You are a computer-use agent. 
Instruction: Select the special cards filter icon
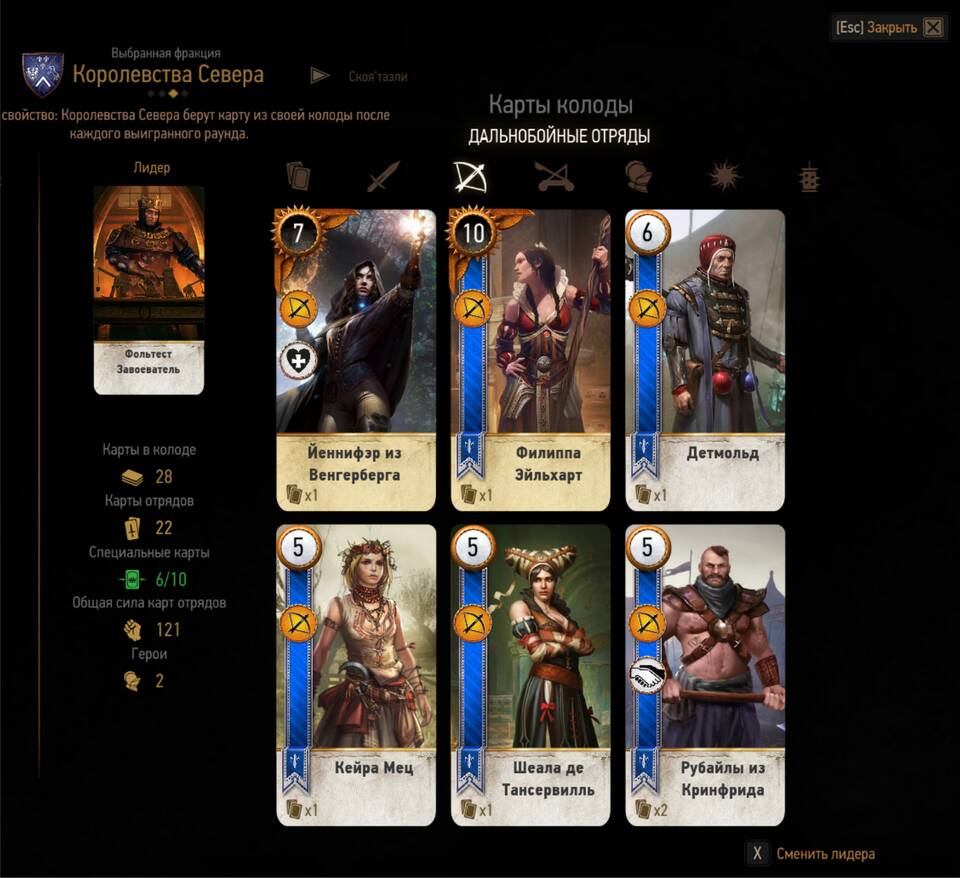tap(809, 178)
